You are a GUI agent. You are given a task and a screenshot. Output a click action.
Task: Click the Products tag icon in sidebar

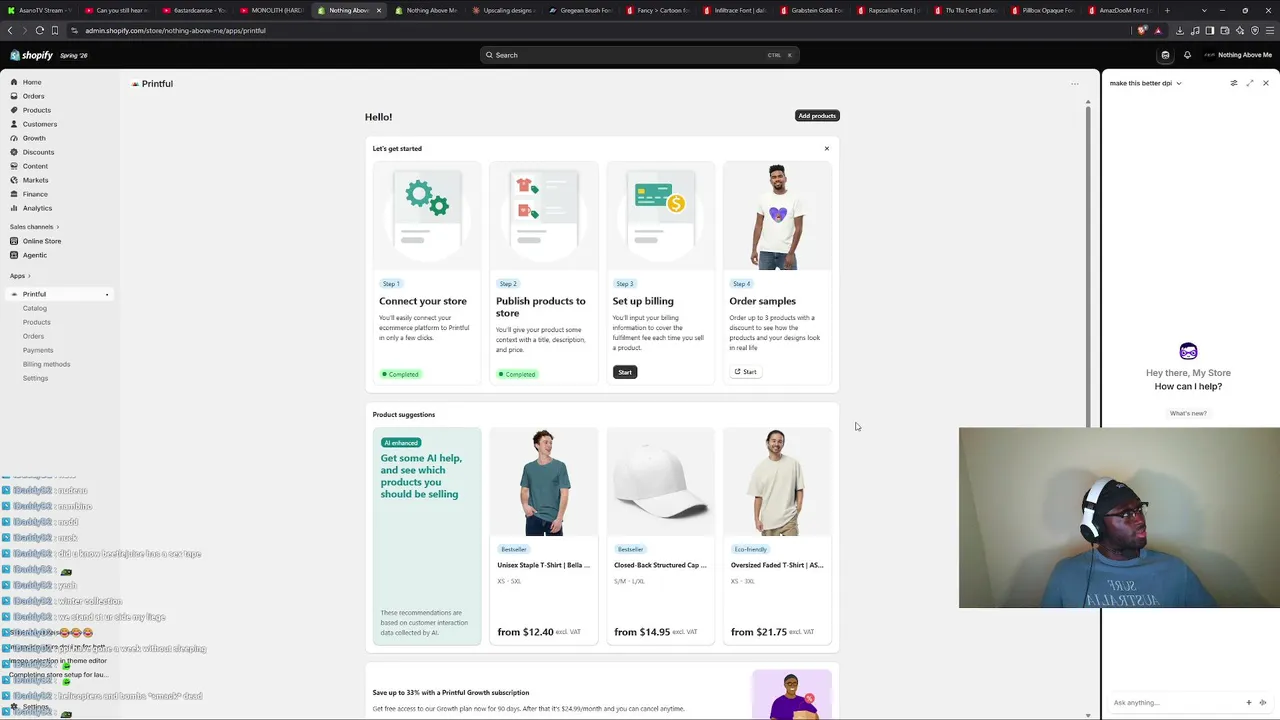[x=14, y=110]
